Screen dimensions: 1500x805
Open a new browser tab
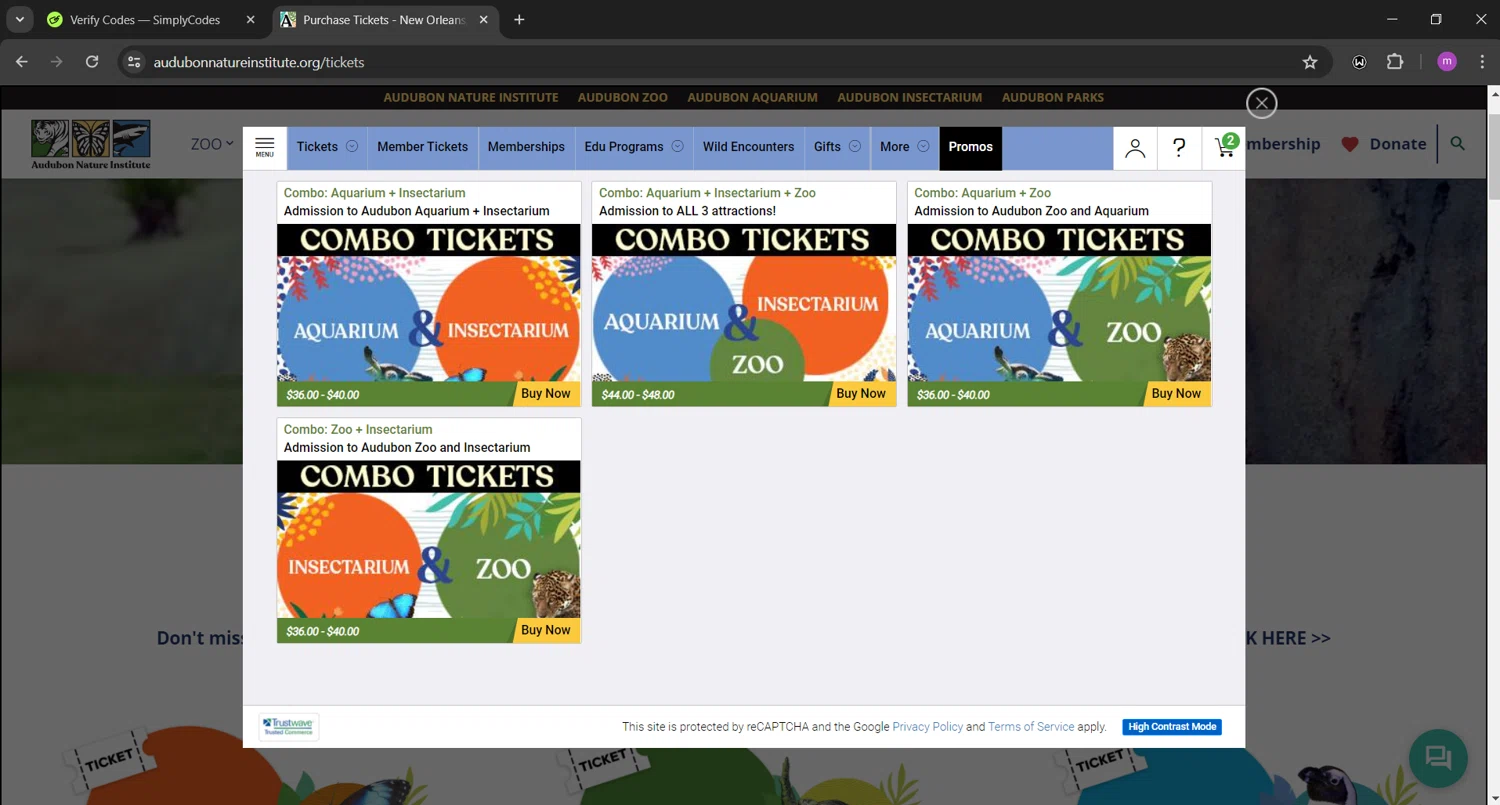pos(519,20)
